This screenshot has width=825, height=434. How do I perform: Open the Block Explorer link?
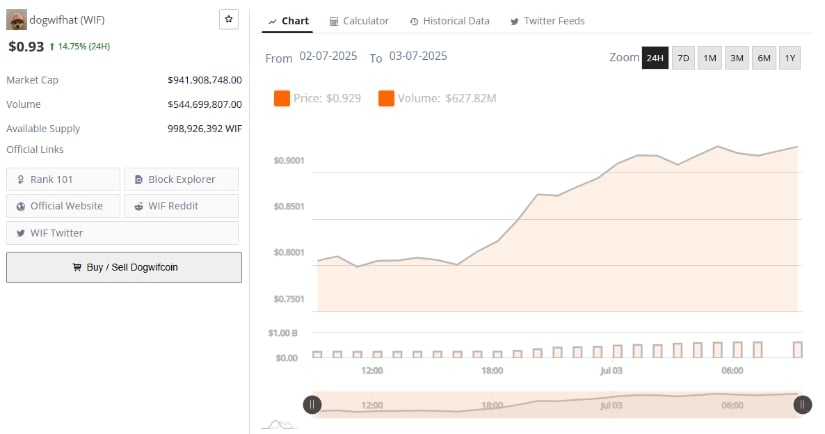[182, 179]
